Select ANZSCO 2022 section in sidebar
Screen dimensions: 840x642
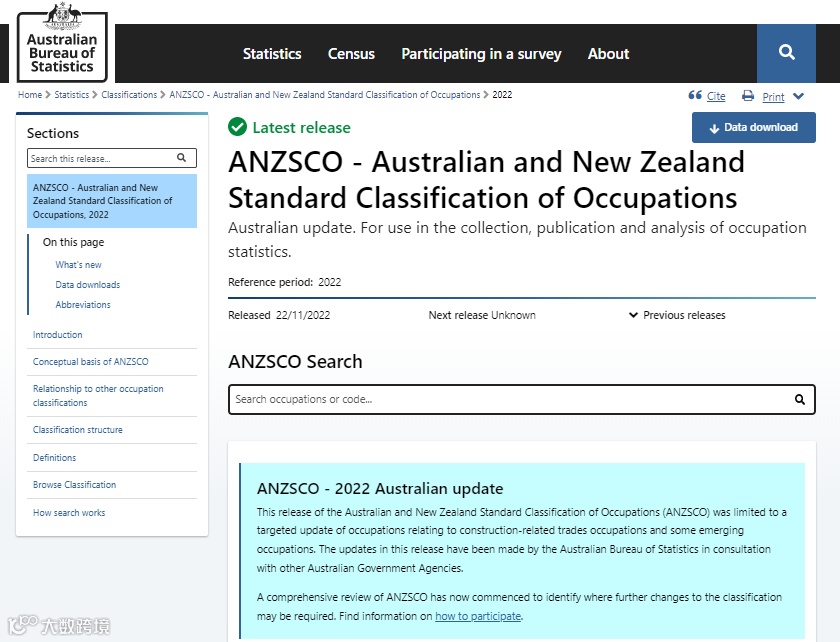click(x=112, y=201)
